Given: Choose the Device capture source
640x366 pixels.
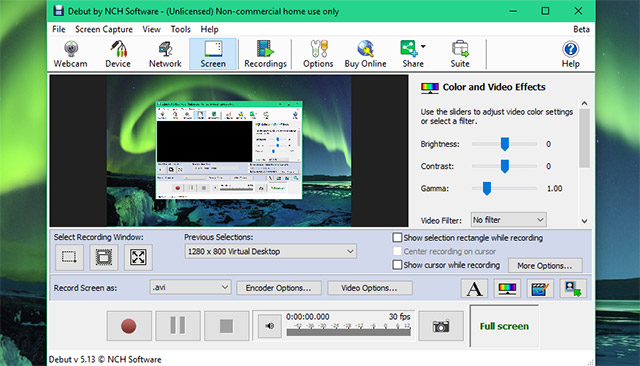Looking at the screenshot, I should pos(118,54).
